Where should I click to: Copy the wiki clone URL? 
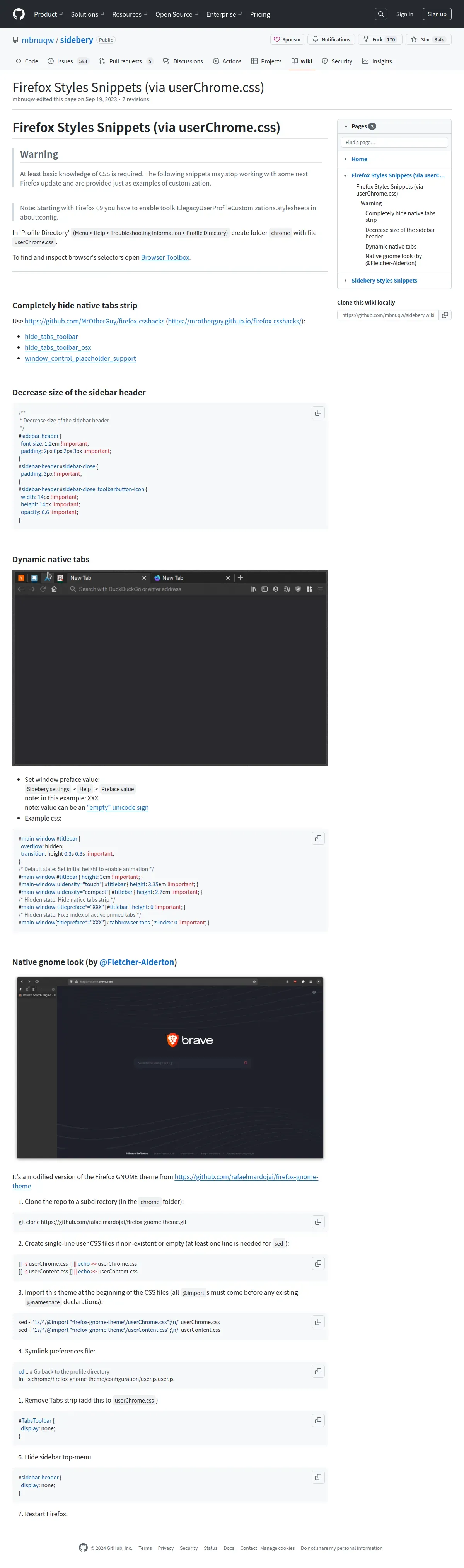click(445, 315)
